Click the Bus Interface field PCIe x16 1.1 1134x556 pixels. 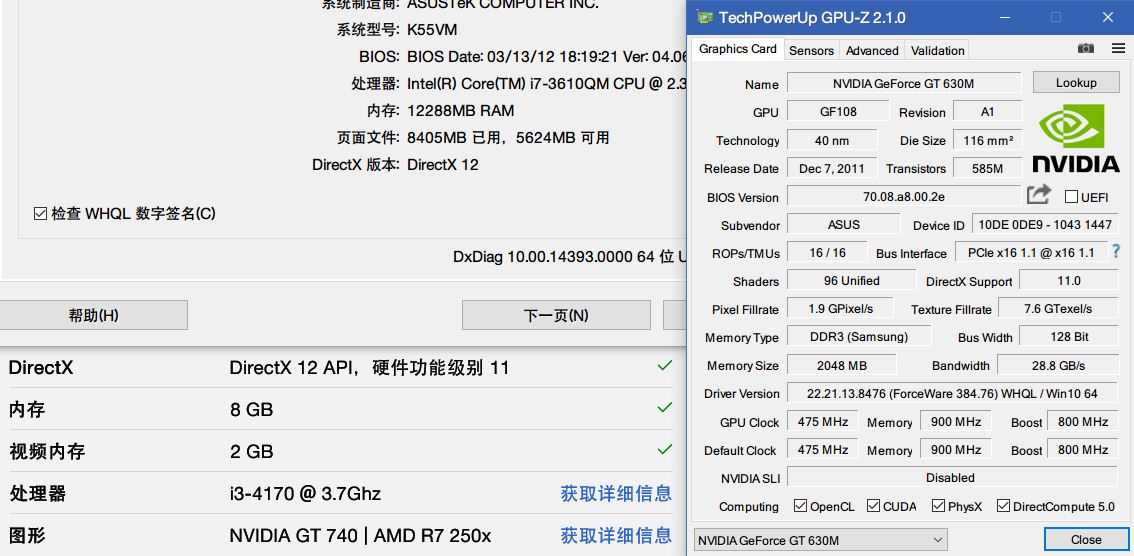click(x=1031, y=252)
